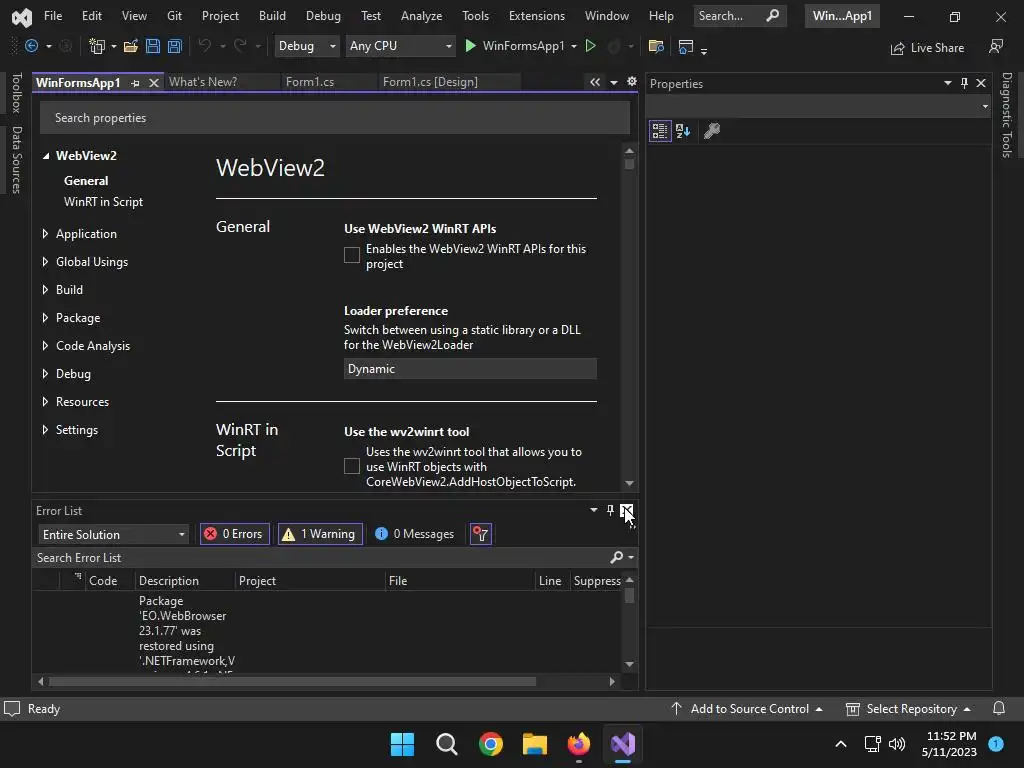Click Start Without Debugging outlined play icon

click(590, 46)
